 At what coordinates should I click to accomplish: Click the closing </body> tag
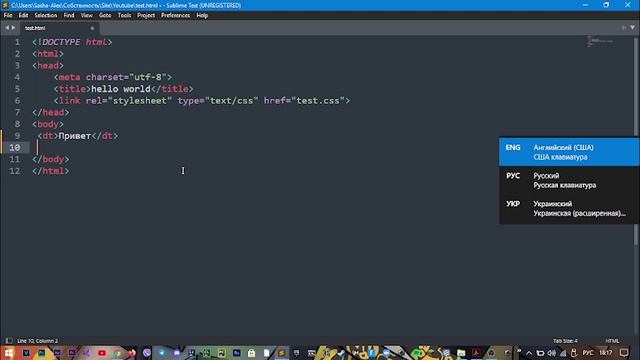click(x=51, y=160)
